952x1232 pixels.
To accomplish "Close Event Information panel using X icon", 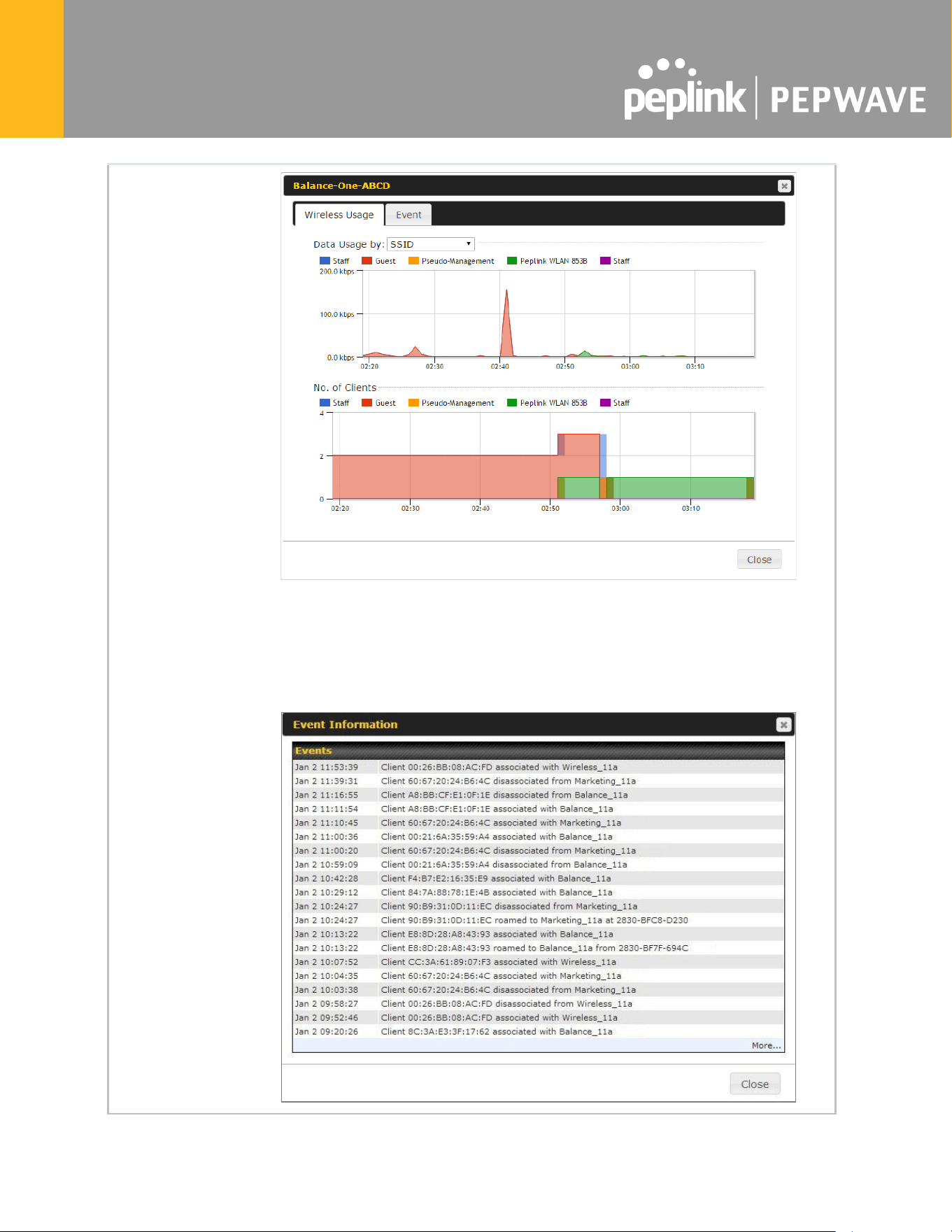I will point(783,725).
